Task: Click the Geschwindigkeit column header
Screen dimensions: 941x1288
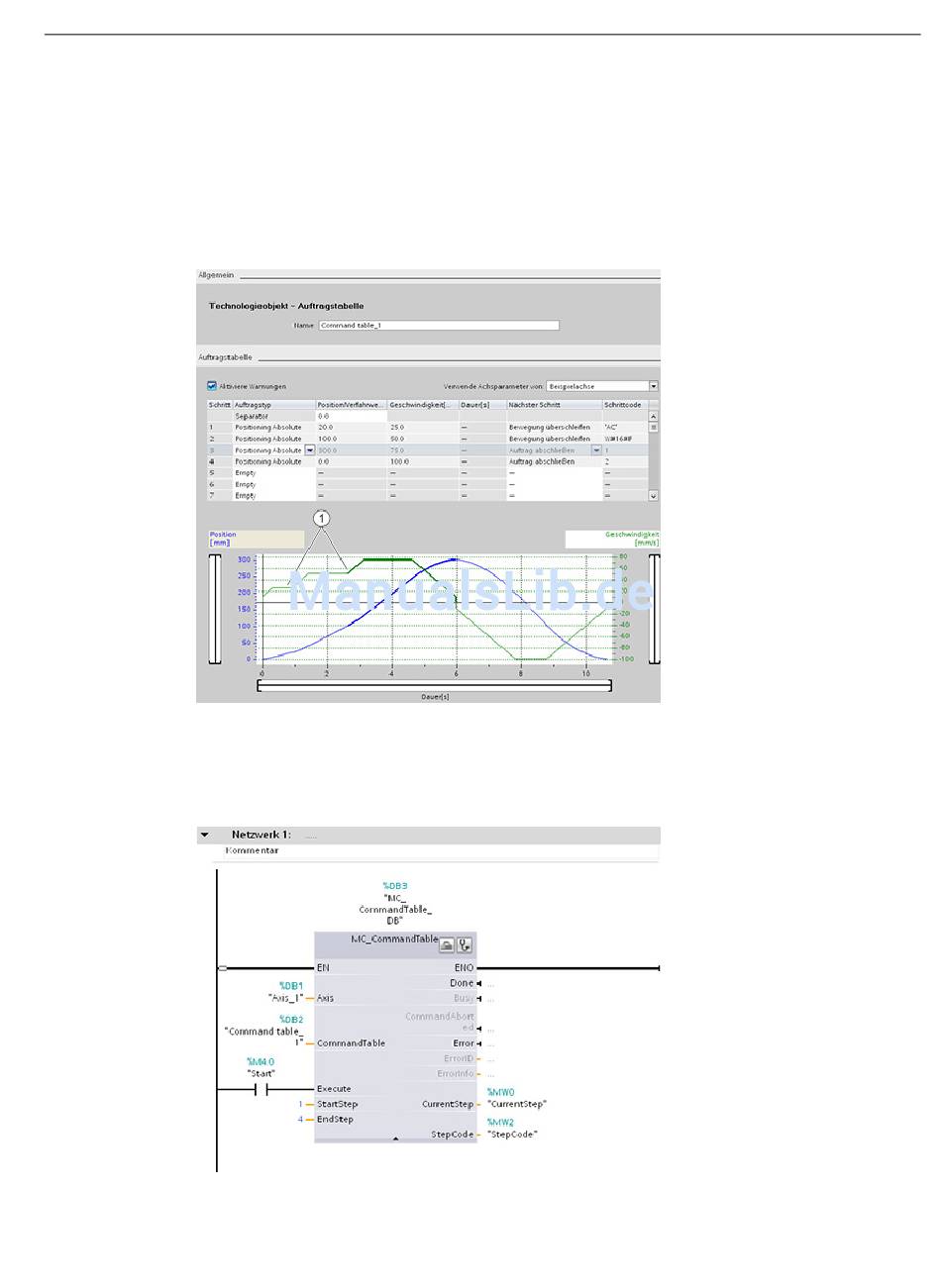Action: [422, 405]
